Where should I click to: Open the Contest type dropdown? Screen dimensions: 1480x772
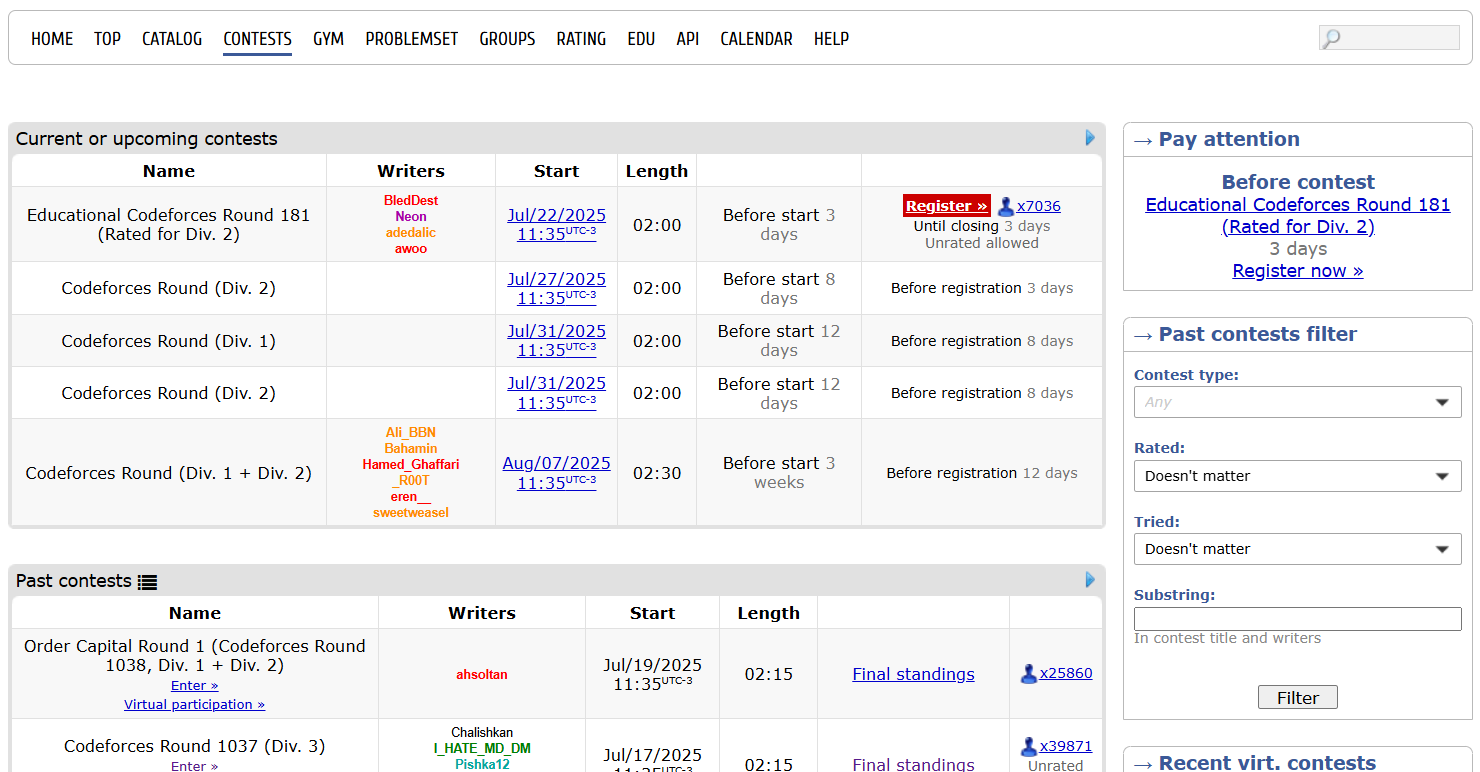(x=1297, y=402)
